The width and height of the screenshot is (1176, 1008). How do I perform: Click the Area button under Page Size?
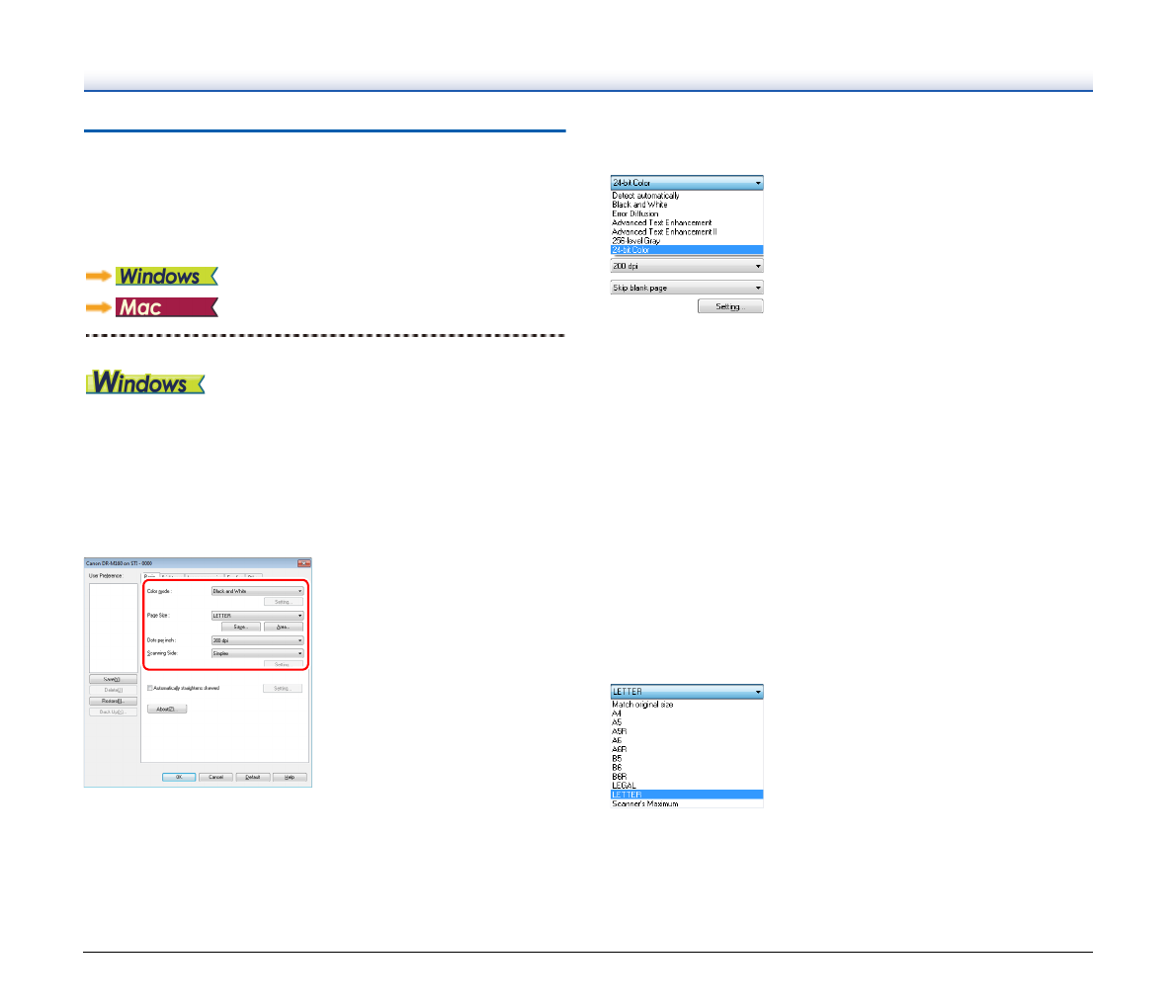point(283,627)
